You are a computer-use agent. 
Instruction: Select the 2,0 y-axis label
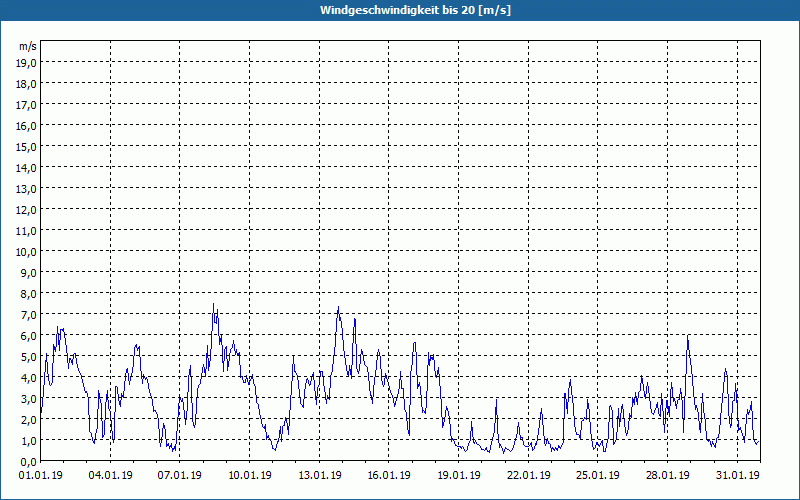click(30, 419)
